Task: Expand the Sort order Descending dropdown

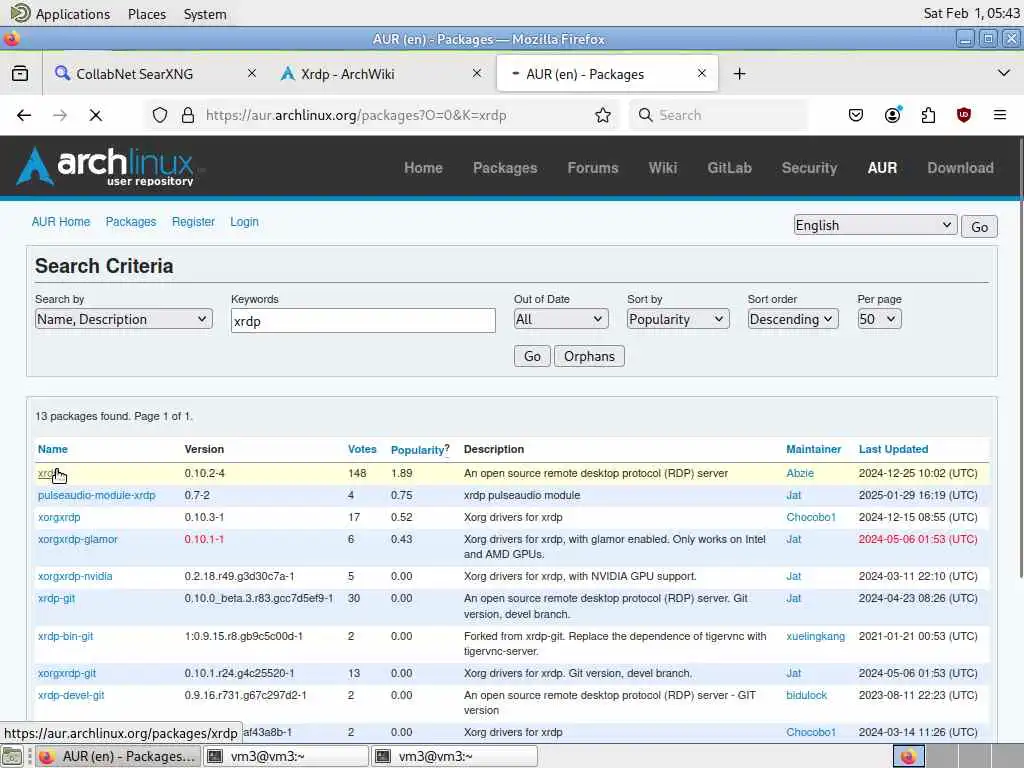Action: [x=793, y=319]
